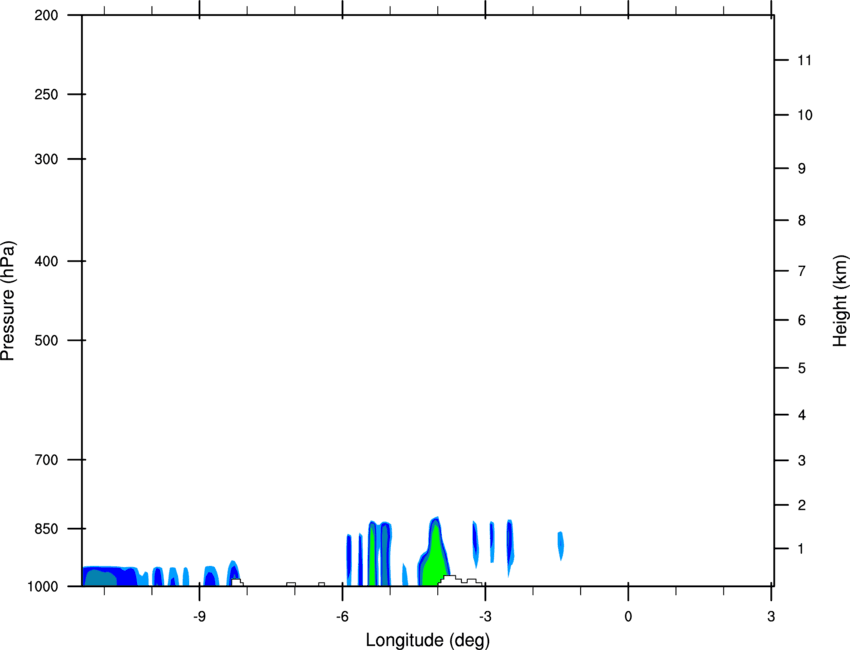Click the -3 longitude tick label
850x650 pixels.
[485, 616]
